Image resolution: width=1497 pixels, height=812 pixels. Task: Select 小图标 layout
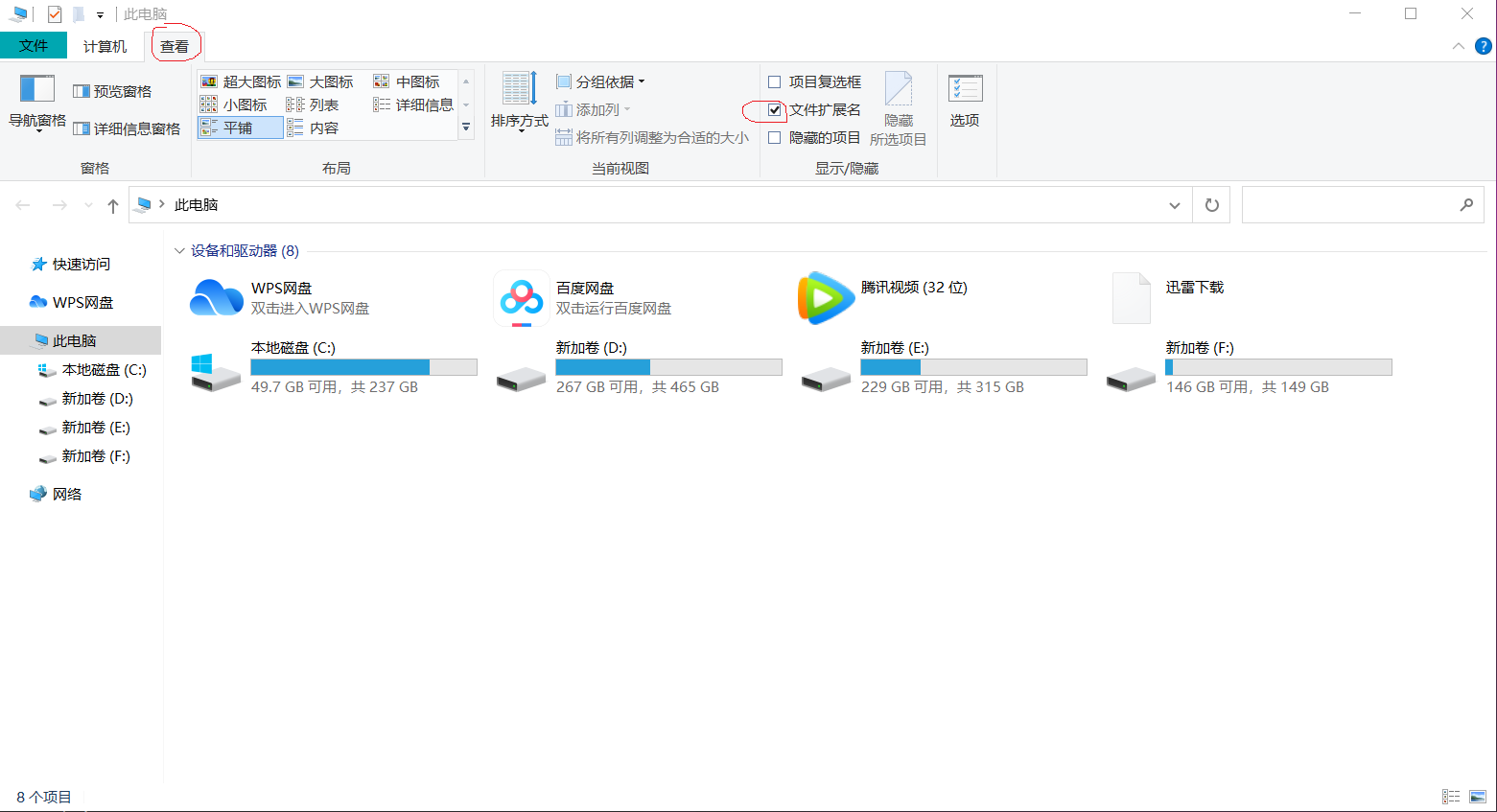234,104
